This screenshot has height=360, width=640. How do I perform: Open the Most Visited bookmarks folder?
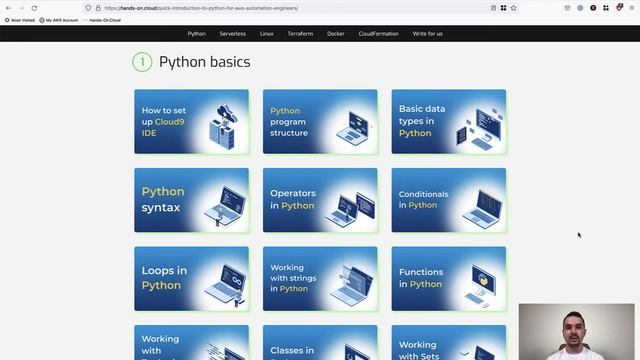[20, 20]
